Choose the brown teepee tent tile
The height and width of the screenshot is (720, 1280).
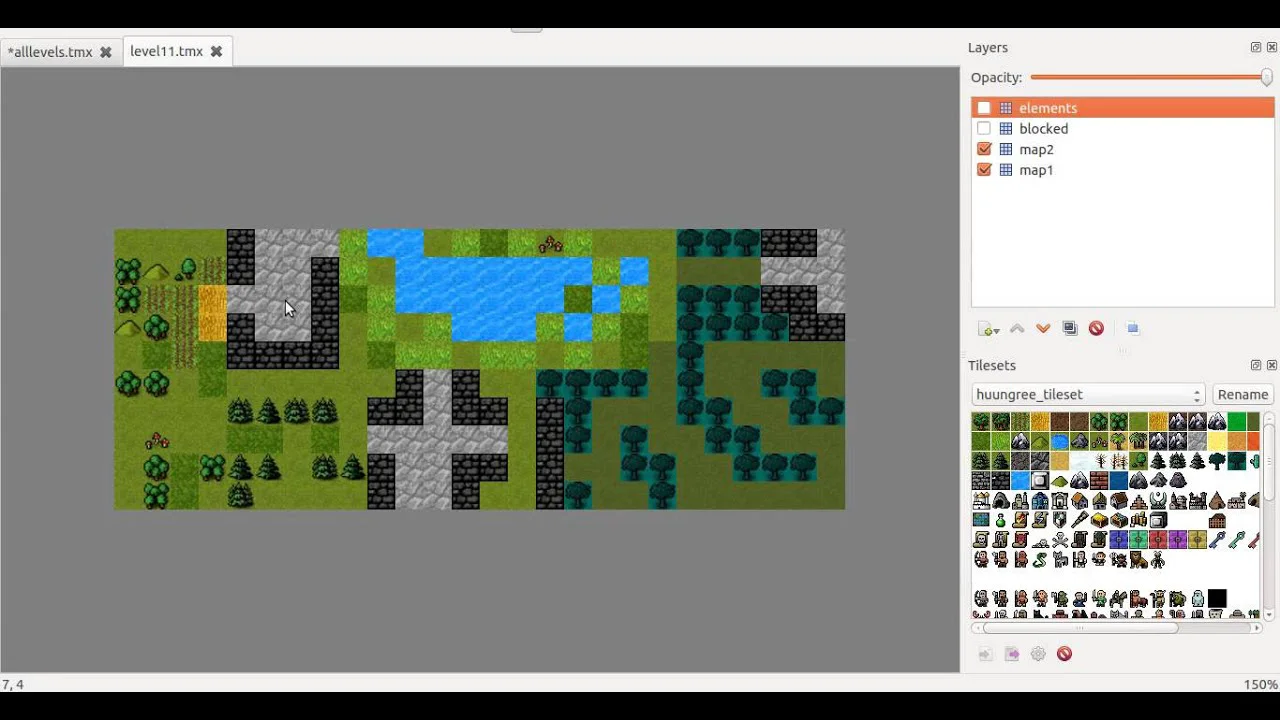pos(1217,501)
